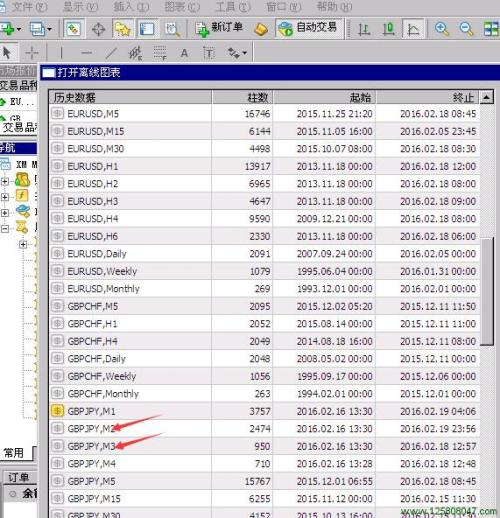Sort by the 柱数 column header
The image size is (500, 518).
click(x=242, y=97)
